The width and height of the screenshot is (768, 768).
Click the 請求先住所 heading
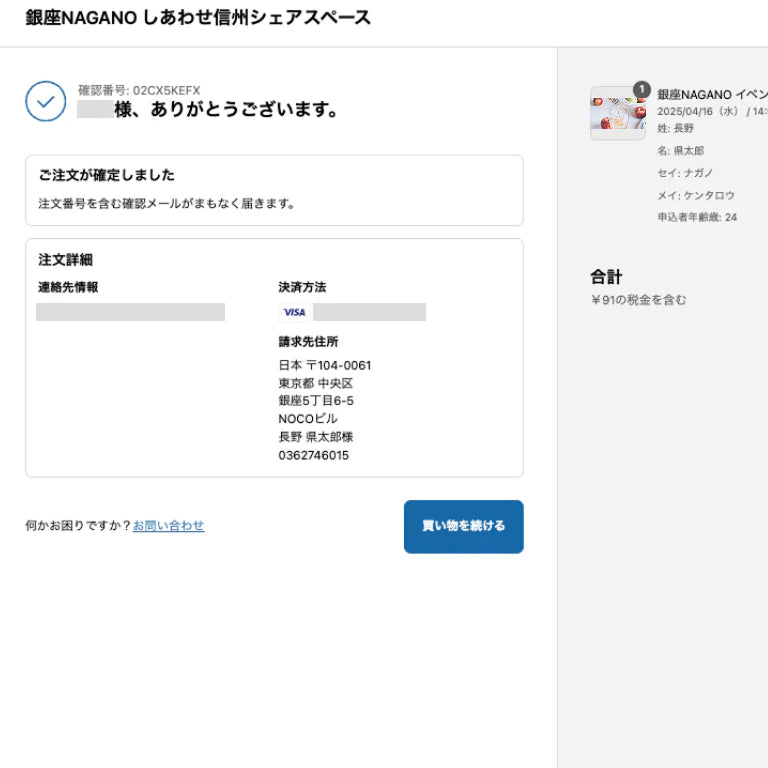click(x=308, y=342)
